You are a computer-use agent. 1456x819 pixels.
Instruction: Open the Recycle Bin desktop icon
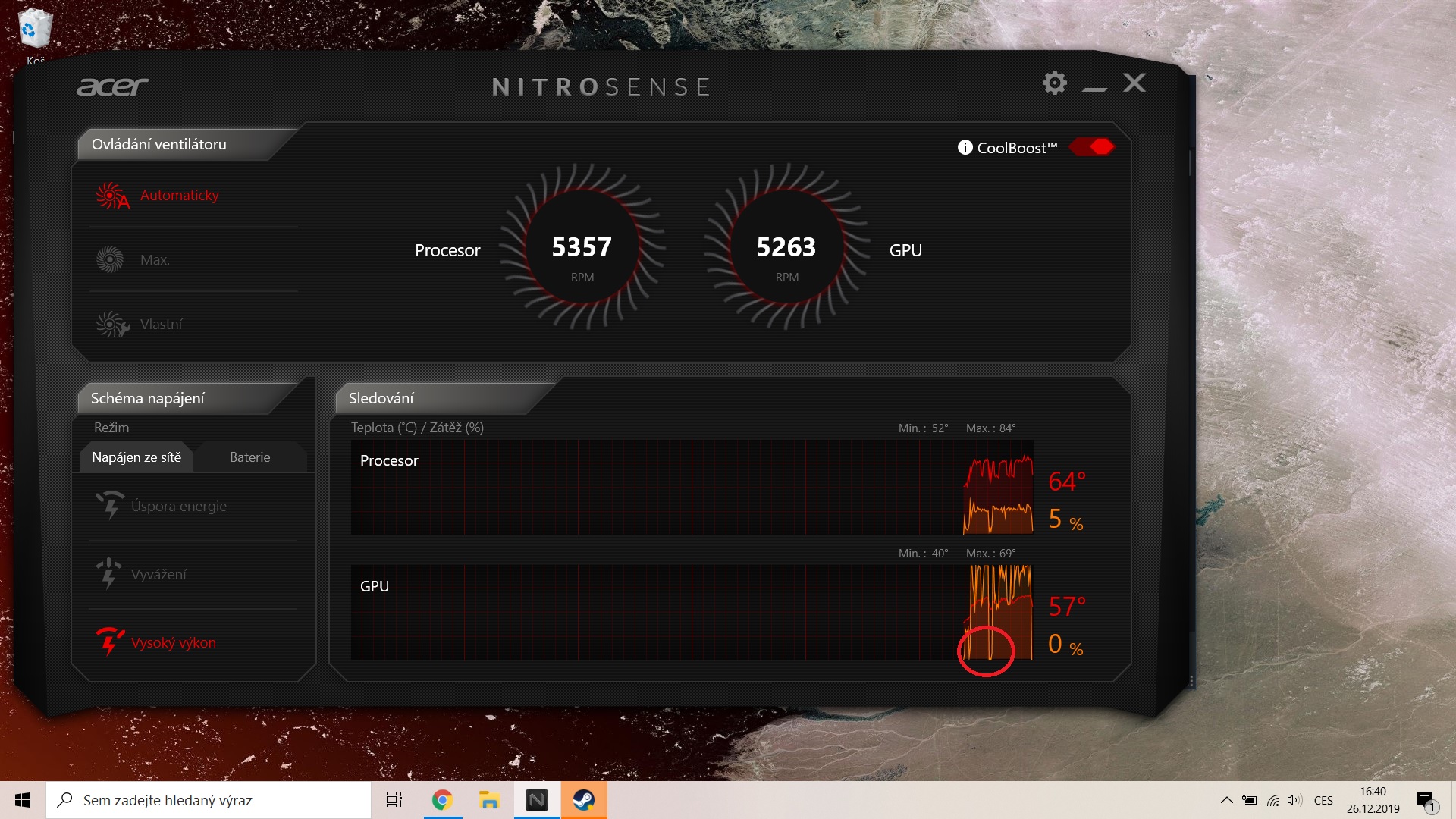34,29
